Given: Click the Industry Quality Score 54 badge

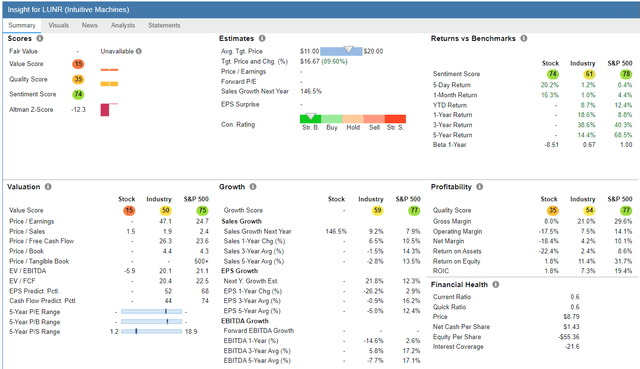Looking at the screenshot, I should point(589,210).
